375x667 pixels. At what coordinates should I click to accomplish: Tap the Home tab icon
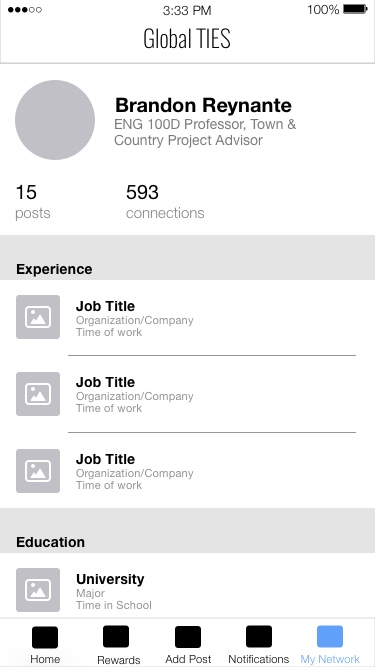coord(45,637)
